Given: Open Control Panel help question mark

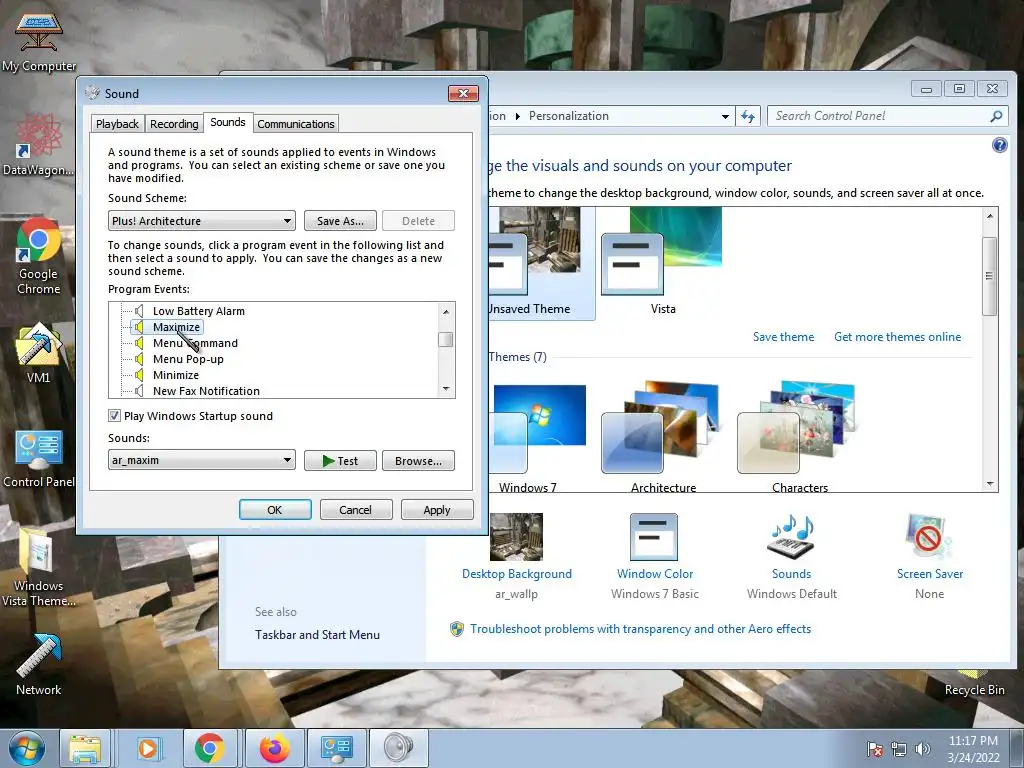Looking at the screenshot, I should pos(999,145).
